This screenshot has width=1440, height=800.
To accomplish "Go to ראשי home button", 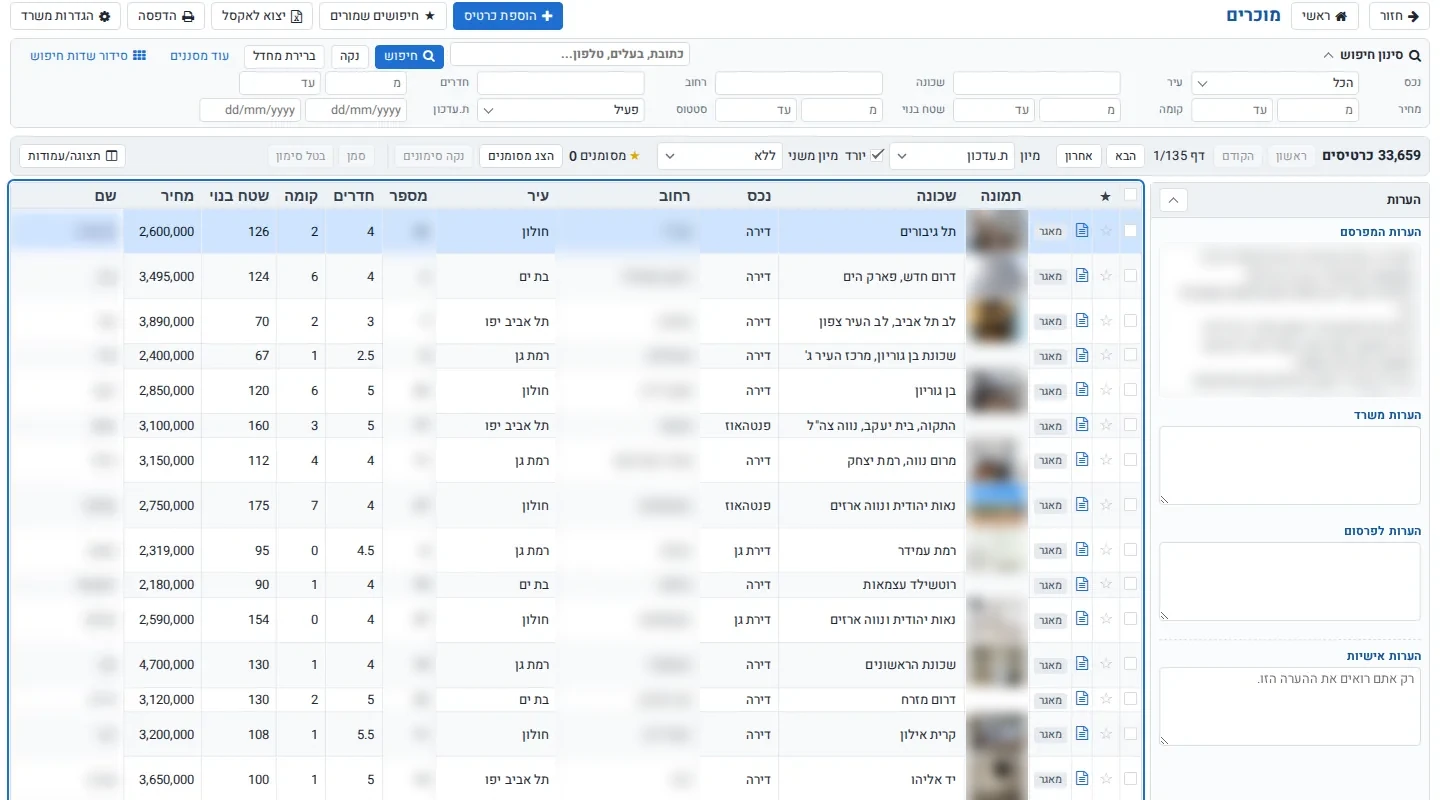I will [x=1325, y=16].
